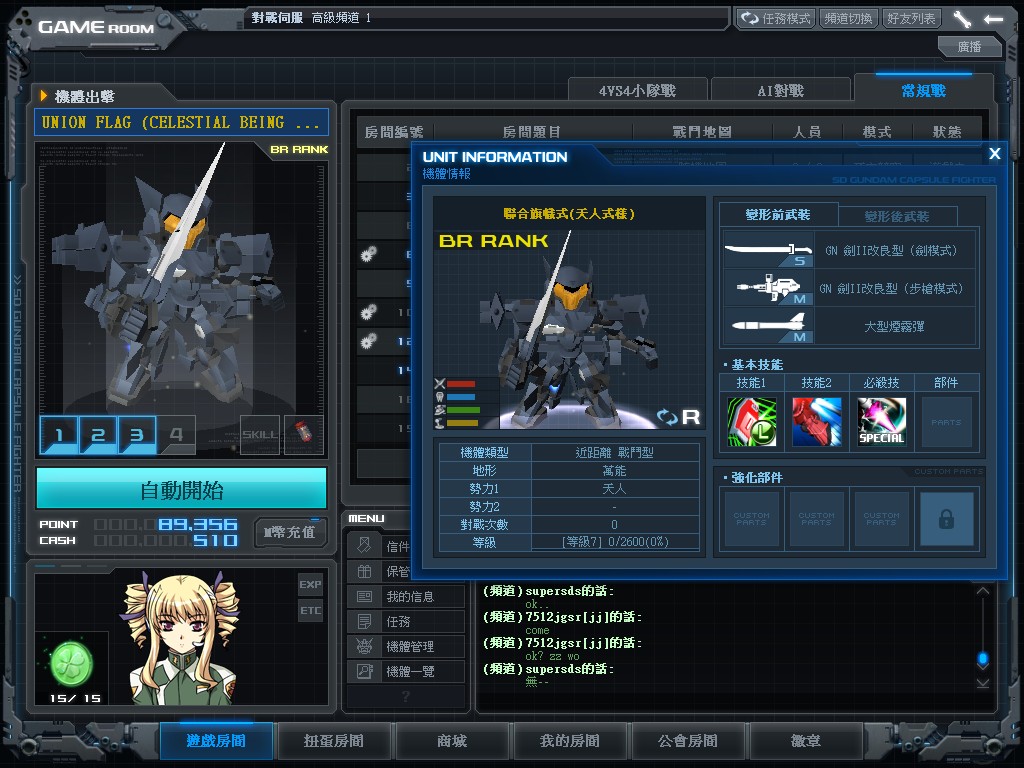Image resolution: width=1024 pixels, height=768 pixels.
Task: Click the M幣充值 button
Action: (x=289, y=532)
